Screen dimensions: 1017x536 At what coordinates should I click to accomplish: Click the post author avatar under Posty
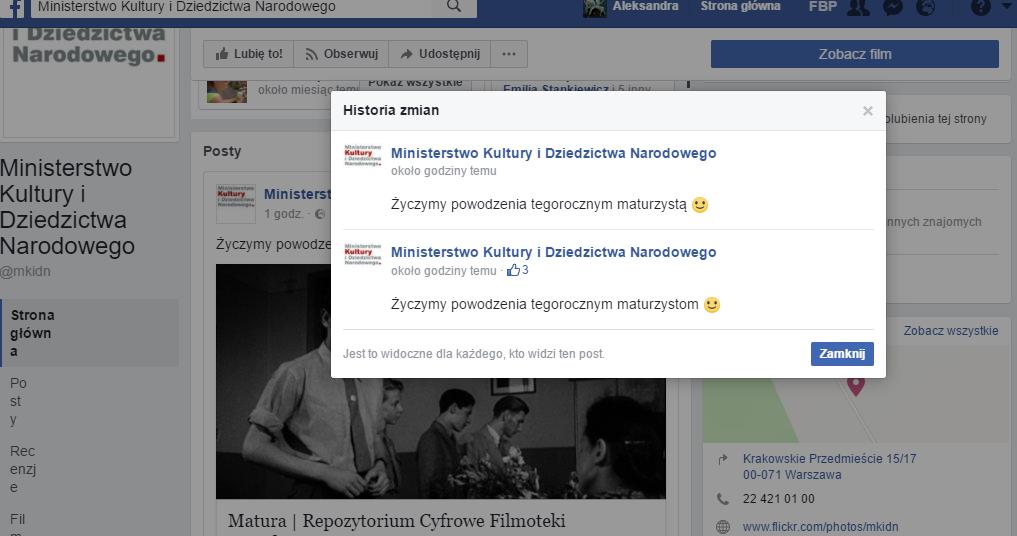235,203
